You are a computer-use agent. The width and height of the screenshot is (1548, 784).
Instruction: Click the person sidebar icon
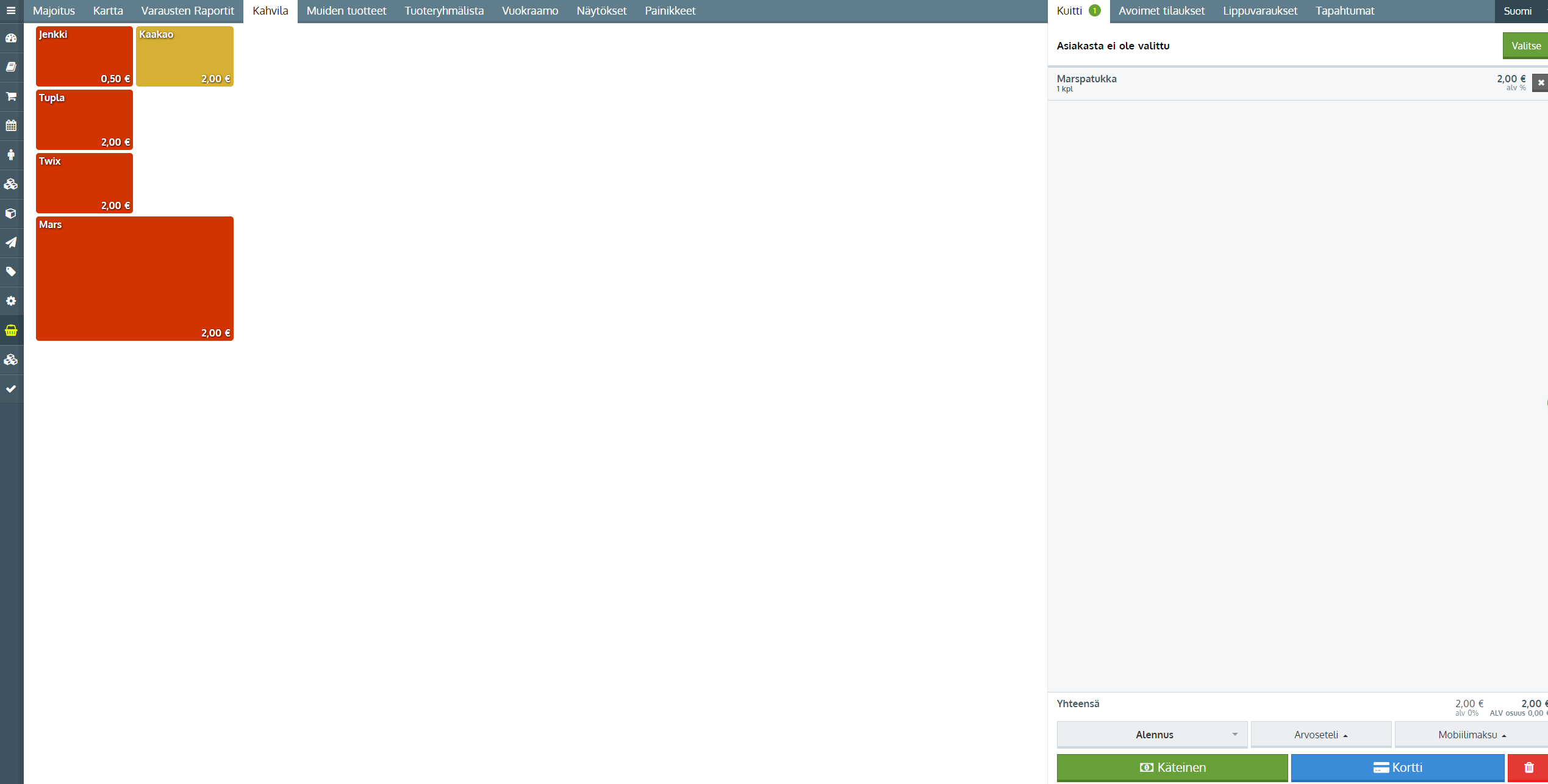(x=11, y=155)
